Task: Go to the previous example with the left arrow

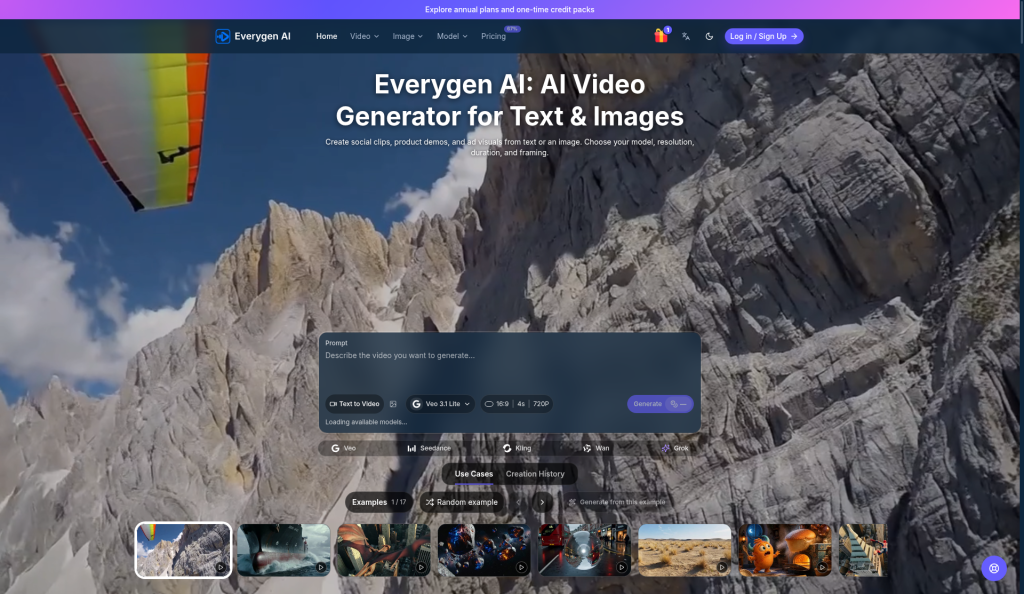Action: (519, 502)
